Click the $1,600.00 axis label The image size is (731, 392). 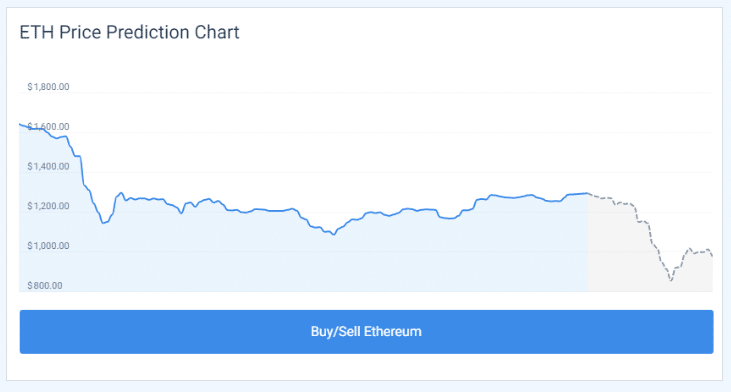[x=48, y=126]
